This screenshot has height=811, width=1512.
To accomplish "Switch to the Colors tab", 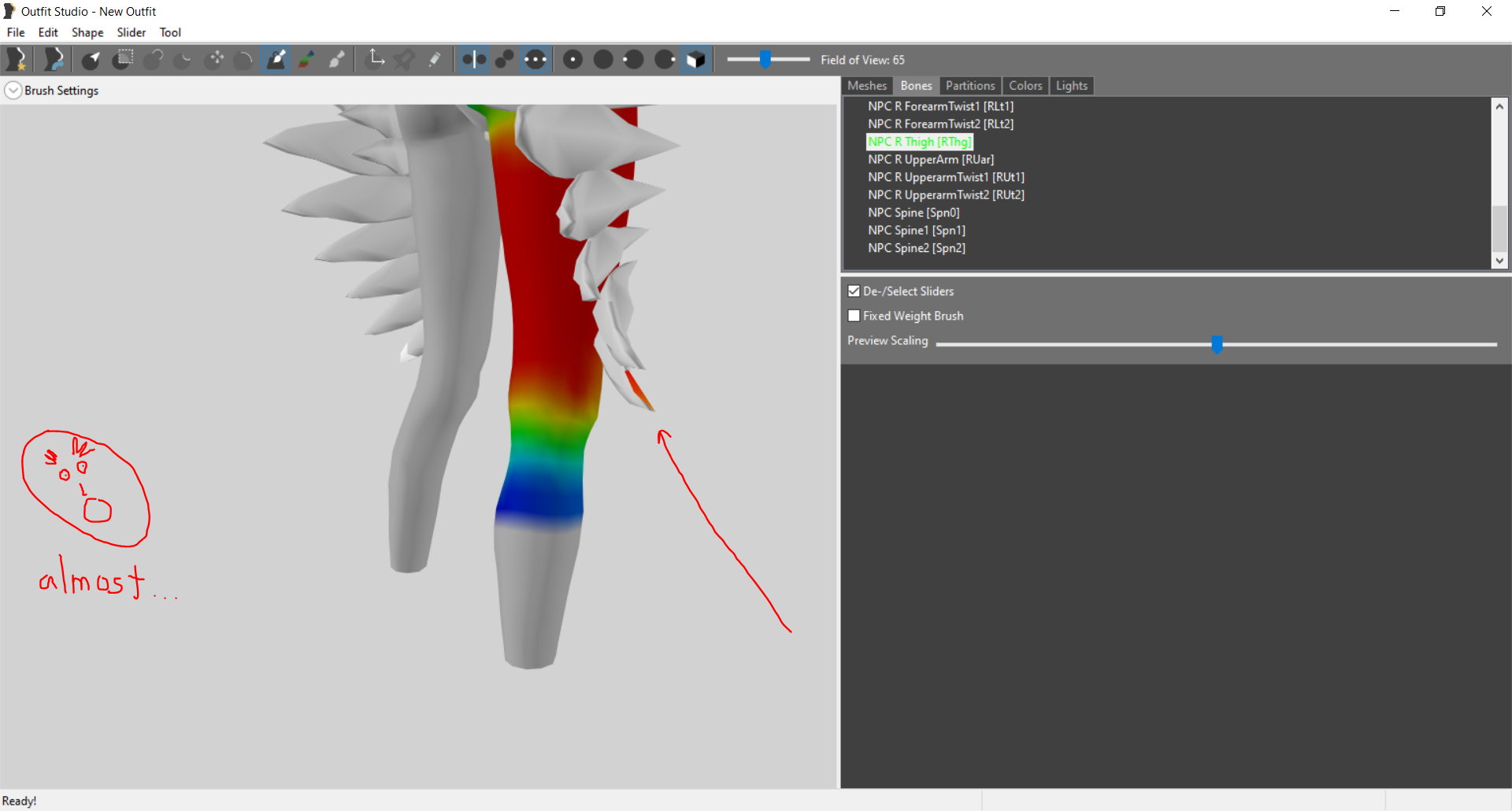I will pos(1025,86).
